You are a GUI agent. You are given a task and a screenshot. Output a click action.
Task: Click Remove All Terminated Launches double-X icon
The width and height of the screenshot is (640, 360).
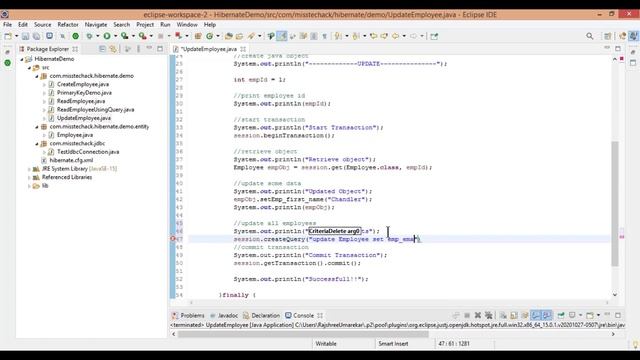click(489, 316)
